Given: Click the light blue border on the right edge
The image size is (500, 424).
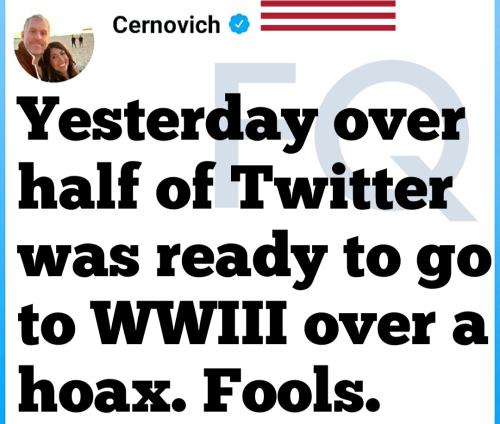Looking at the screenshot, I should coord(497,212).
